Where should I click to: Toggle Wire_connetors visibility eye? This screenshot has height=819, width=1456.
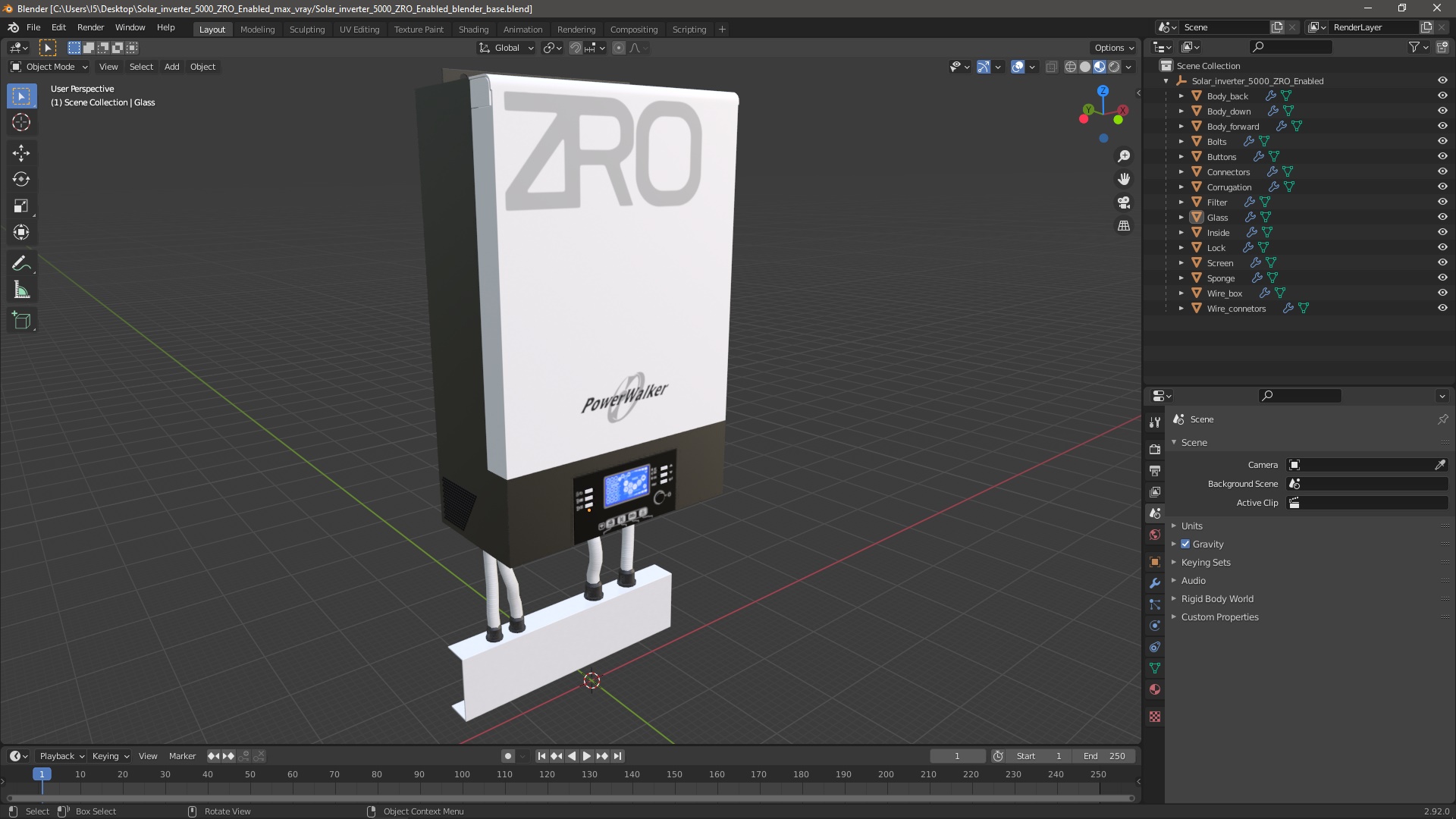[x=1442, y=308]
